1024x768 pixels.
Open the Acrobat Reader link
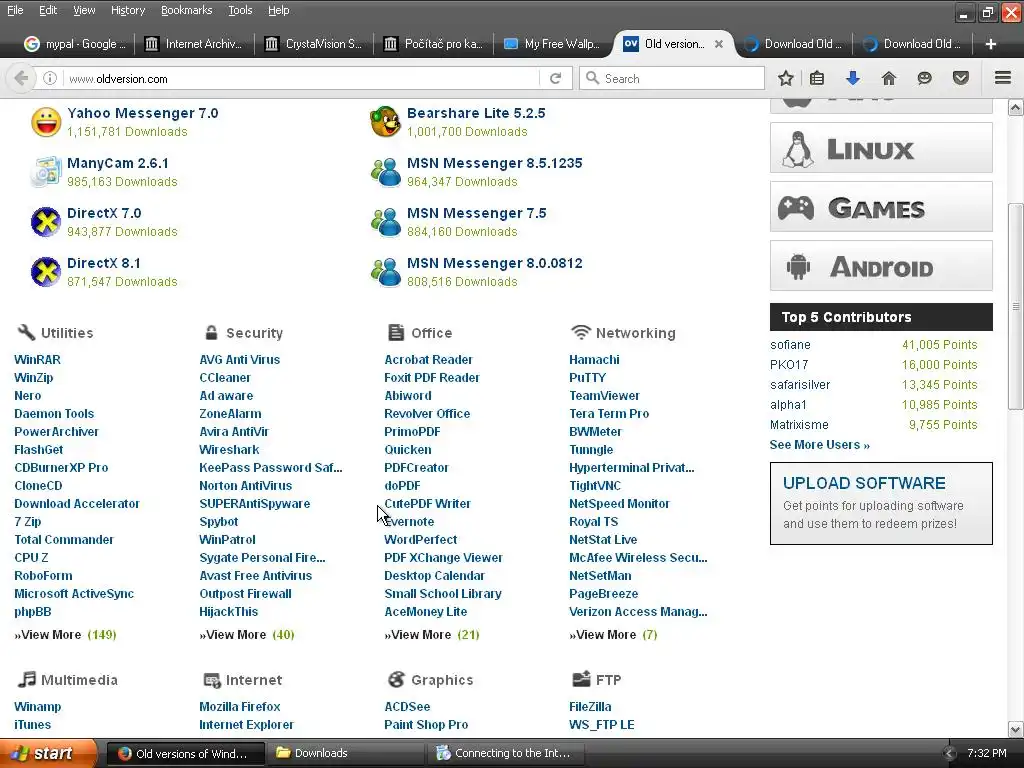pyautogui.click(x=428, y=360)
